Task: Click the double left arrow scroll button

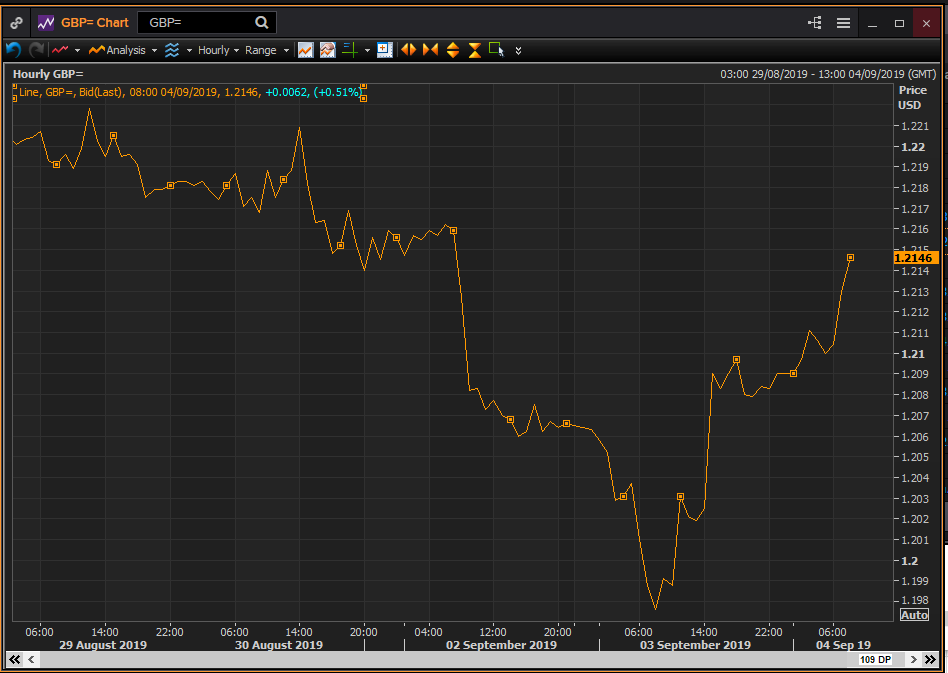Action: (15, 659)
